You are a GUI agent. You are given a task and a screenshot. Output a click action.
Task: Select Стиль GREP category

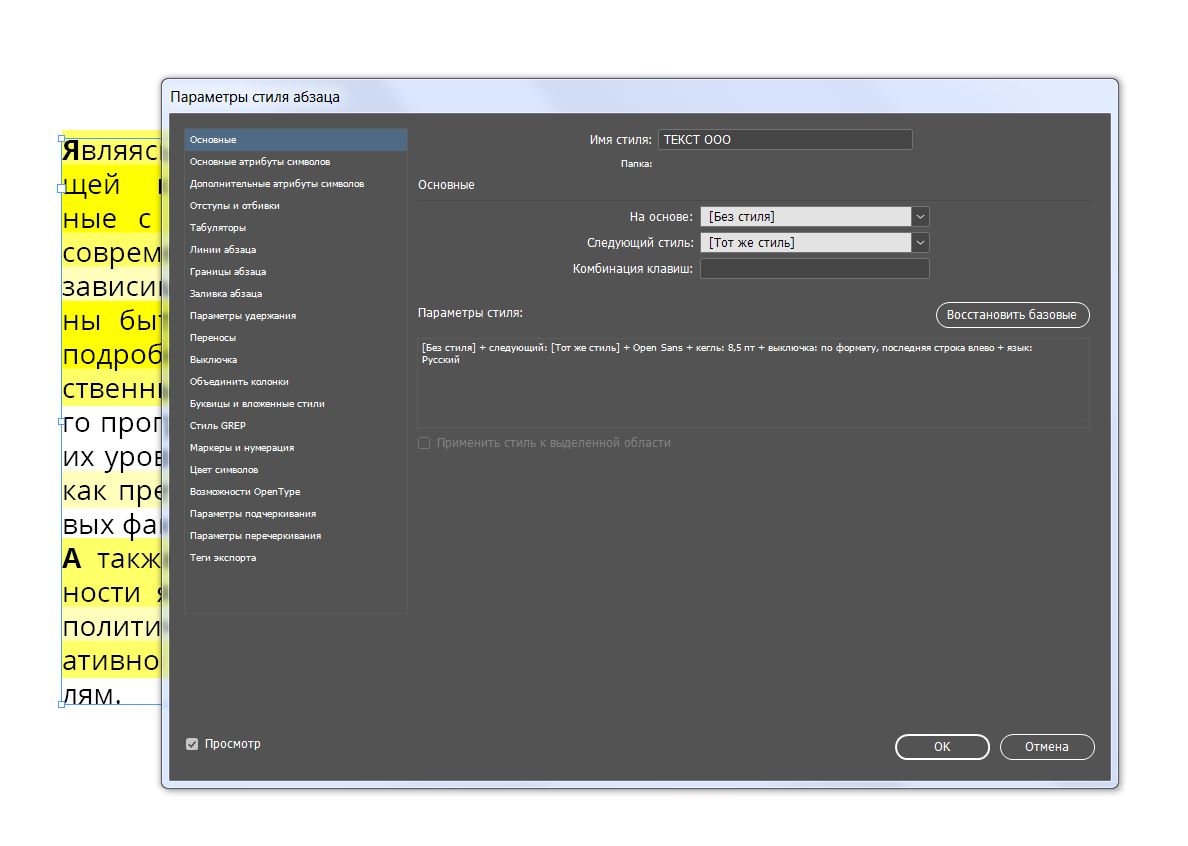pos(295,425)
